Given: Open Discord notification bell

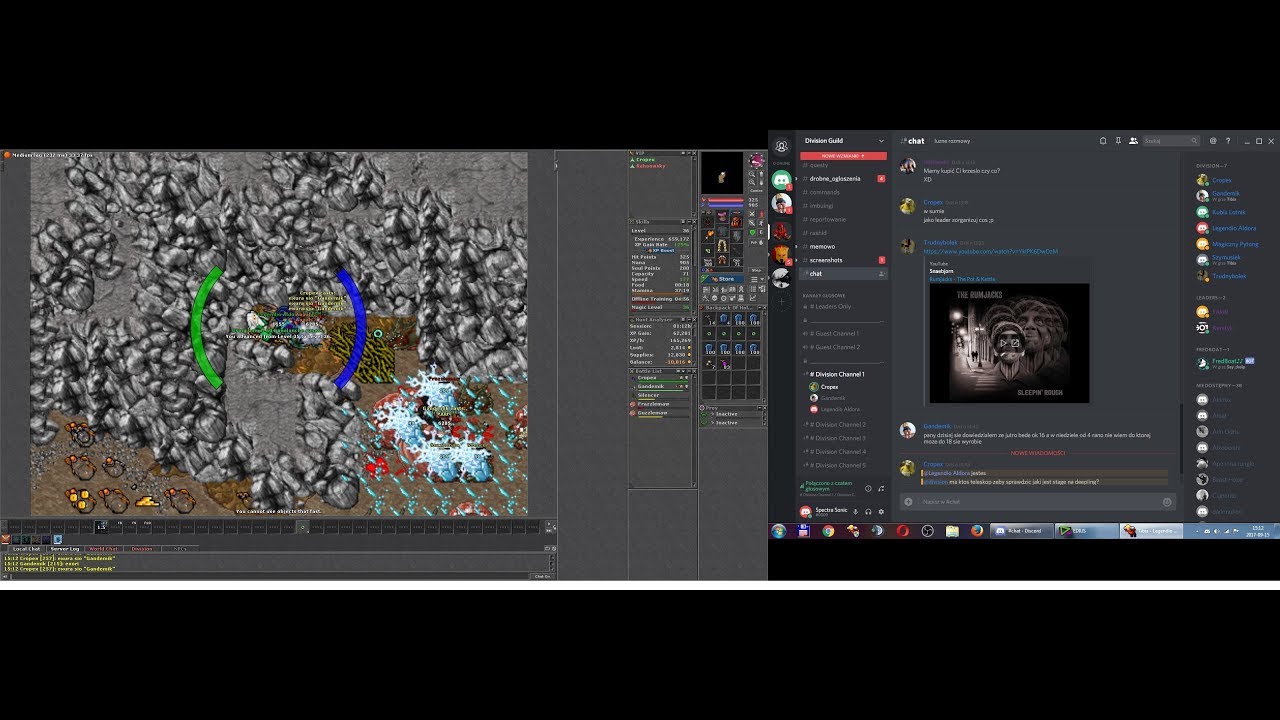Looking at the screenshot, I should [1103, 141].
